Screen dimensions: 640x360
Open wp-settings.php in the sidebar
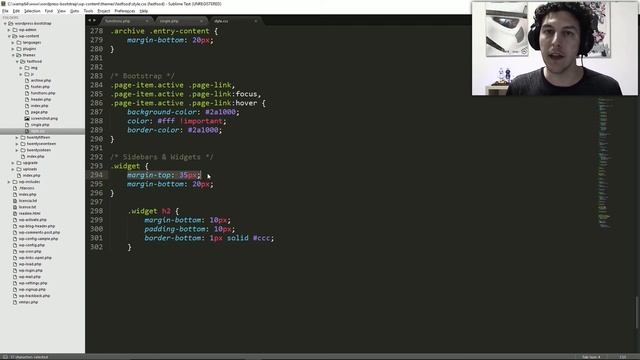click(33, 283)
